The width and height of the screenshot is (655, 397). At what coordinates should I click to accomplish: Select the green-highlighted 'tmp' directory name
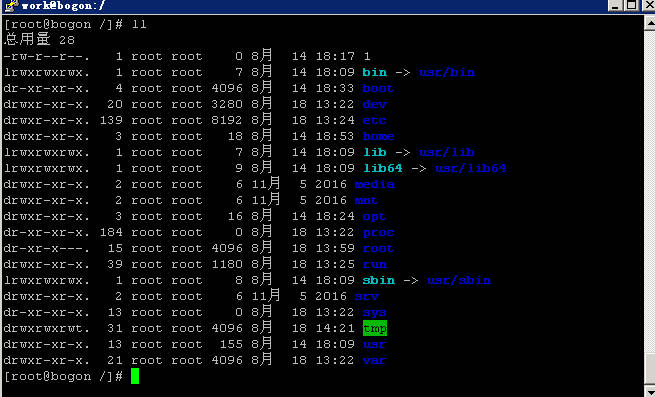click(375, 328)
